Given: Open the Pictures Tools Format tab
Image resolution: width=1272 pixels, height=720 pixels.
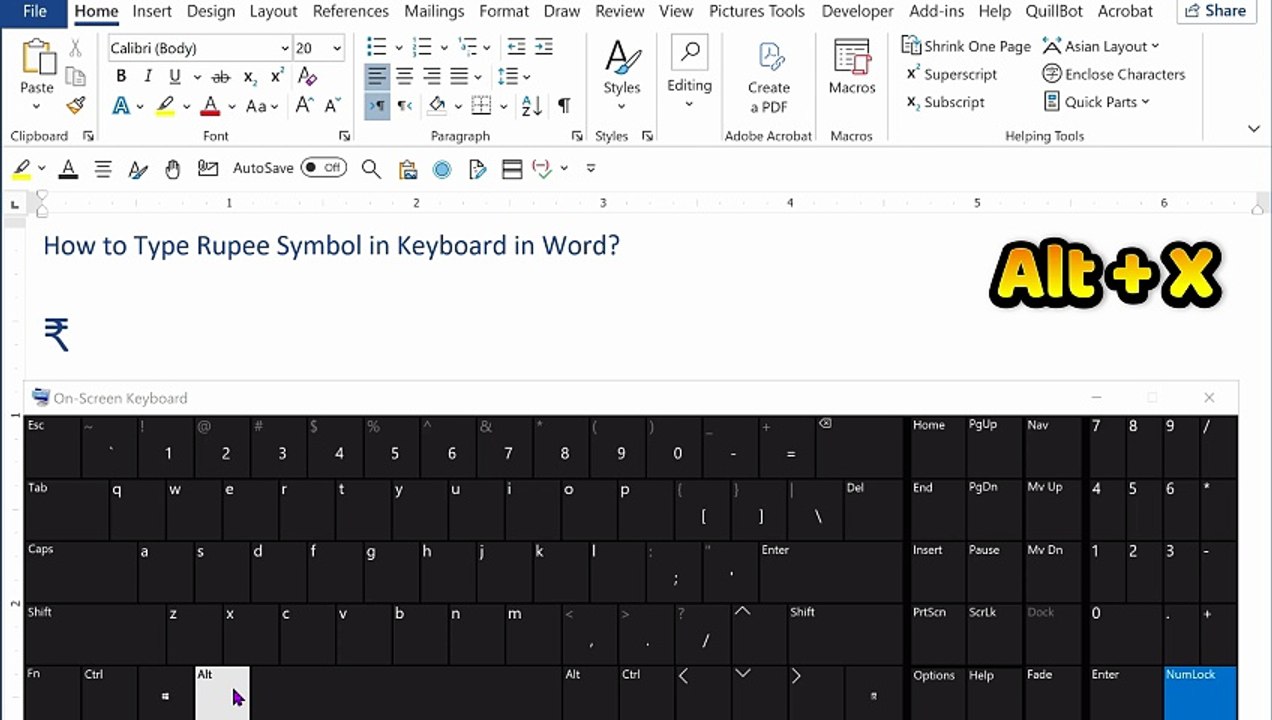Looking at the screenshot, I should [x=504, y=12].
